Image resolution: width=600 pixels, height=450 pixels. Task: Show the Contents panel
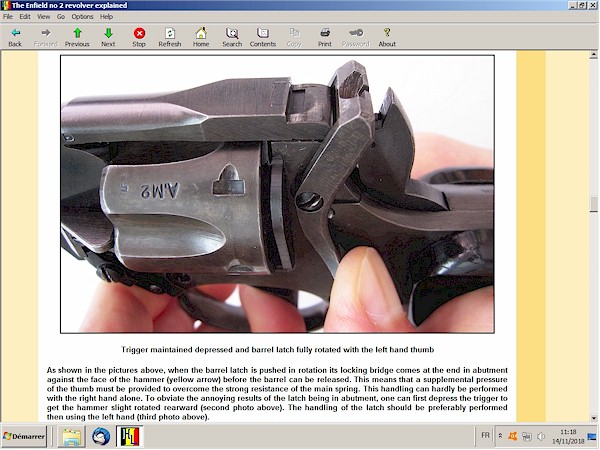pos(263,38)
